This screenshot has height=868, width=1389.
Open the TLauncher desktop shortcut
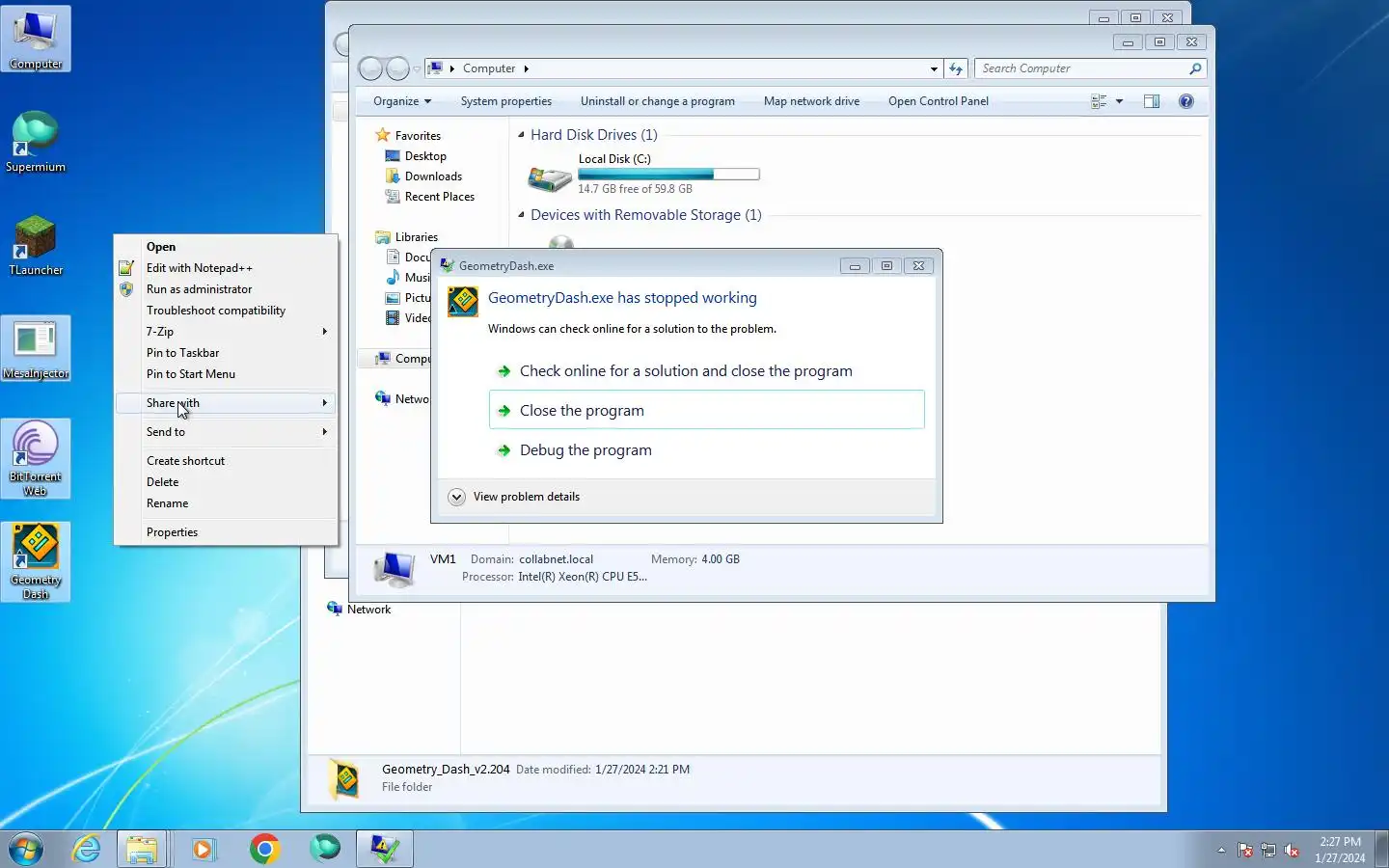(36, 245)
